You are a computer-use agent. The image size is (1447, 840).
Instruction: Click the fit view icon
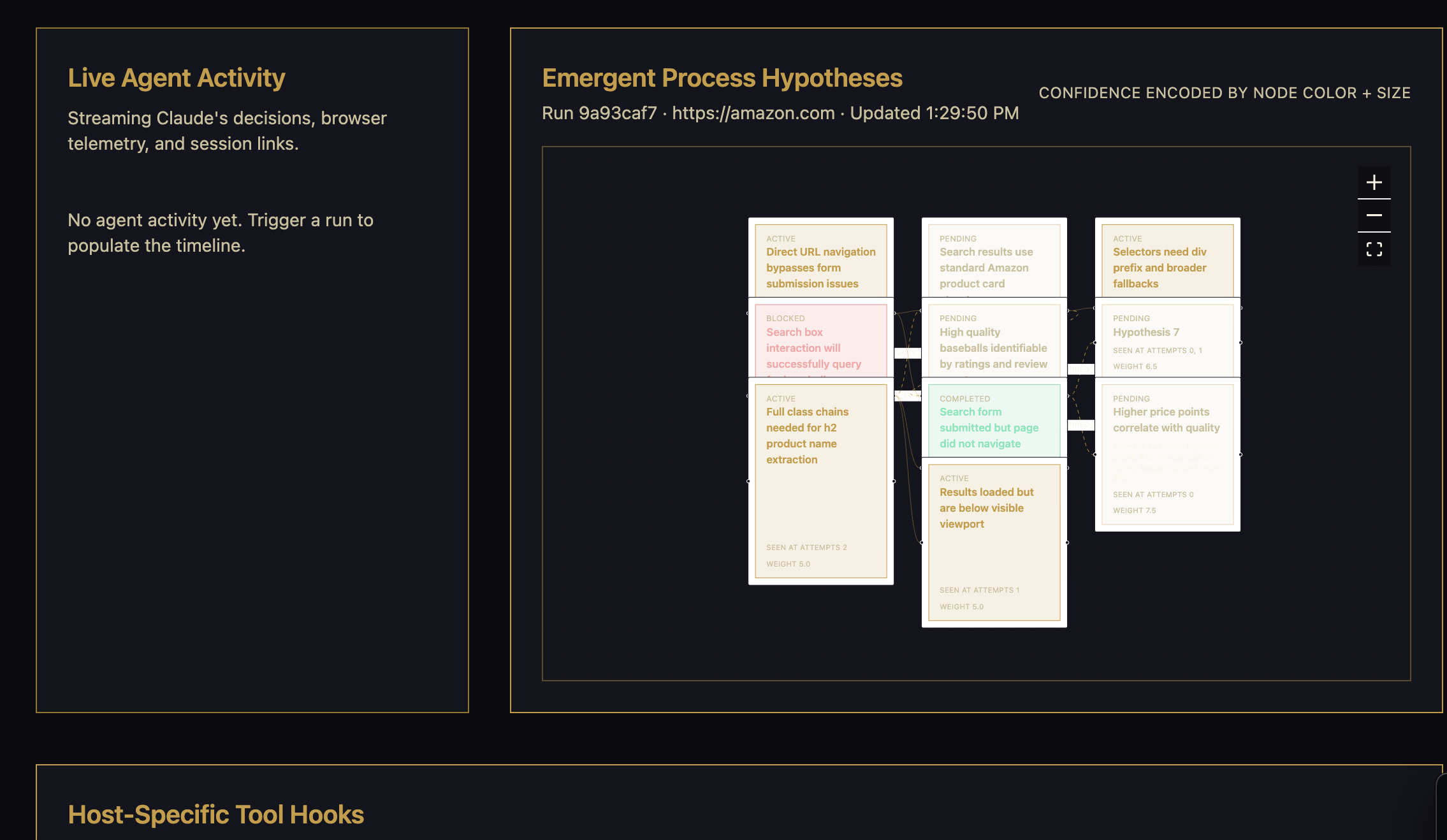(1374, 249)
